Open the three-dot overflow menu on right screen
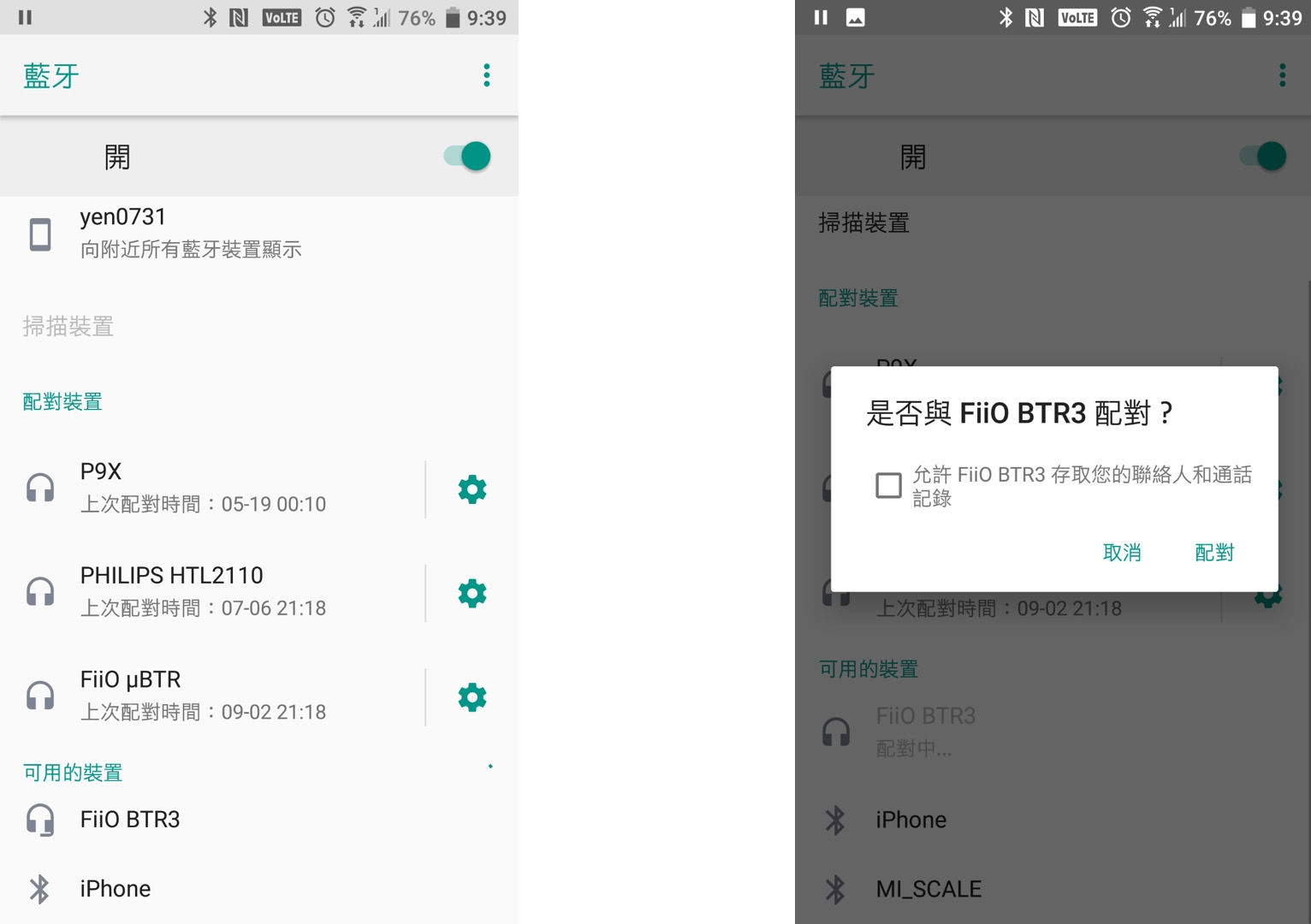 [x=1282, y=75]
